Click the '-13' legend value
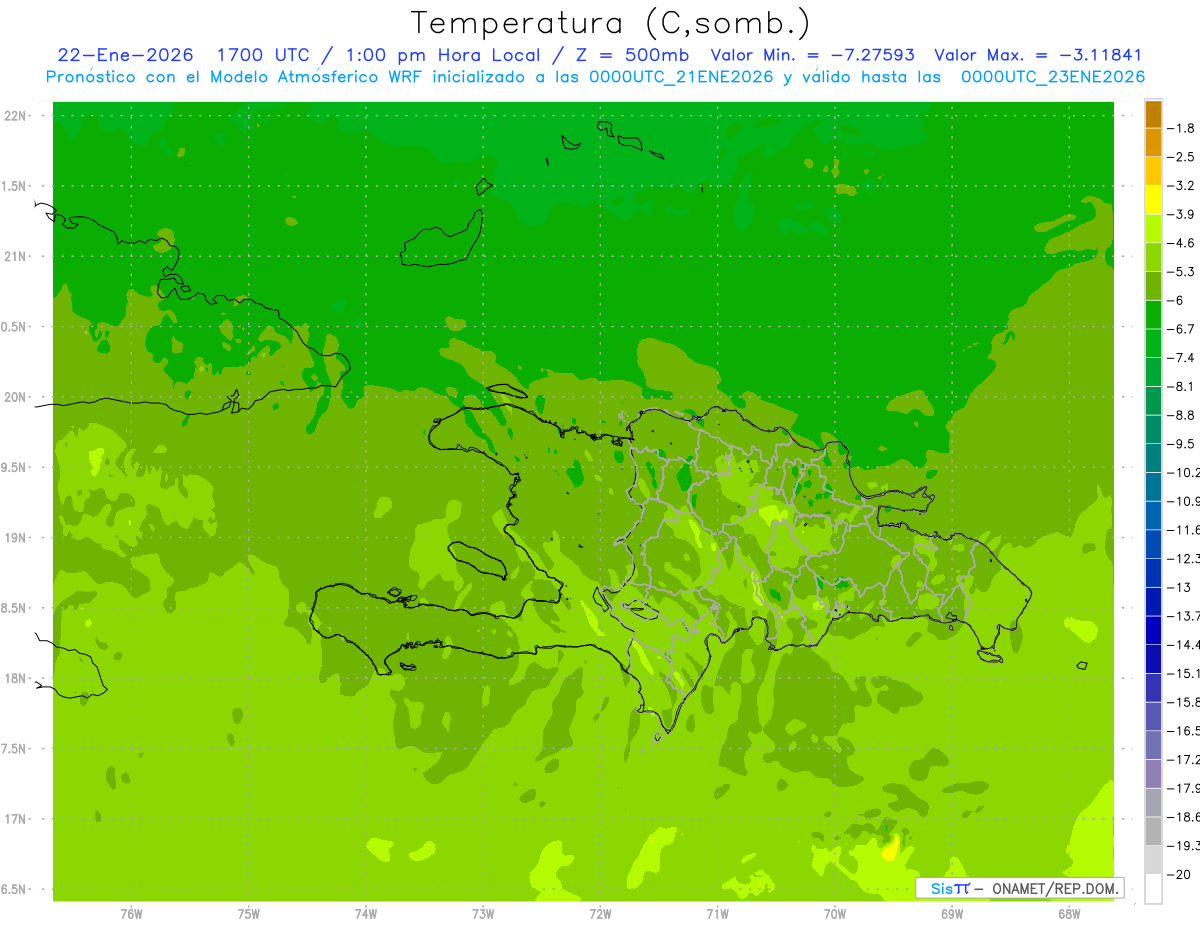 pos(1179,587)
